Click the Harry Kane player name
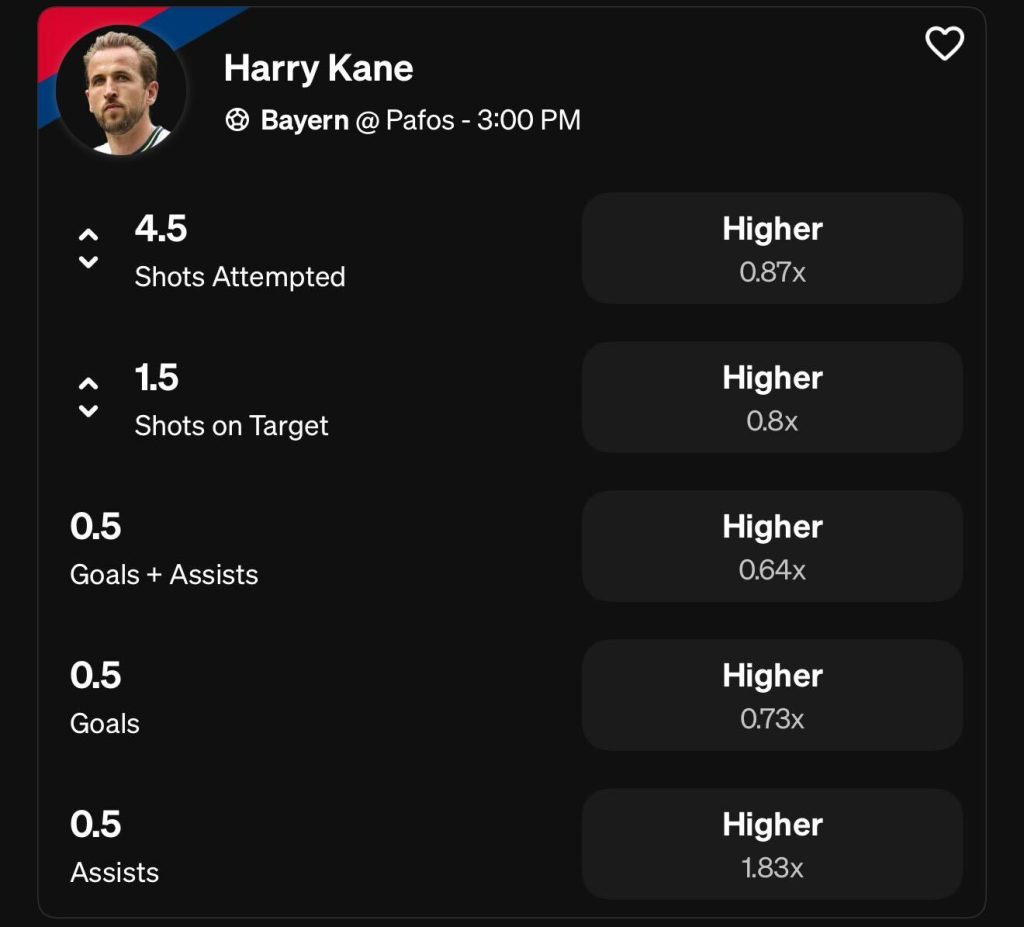This screenshot has width=1024, height=927. (318, 68)
